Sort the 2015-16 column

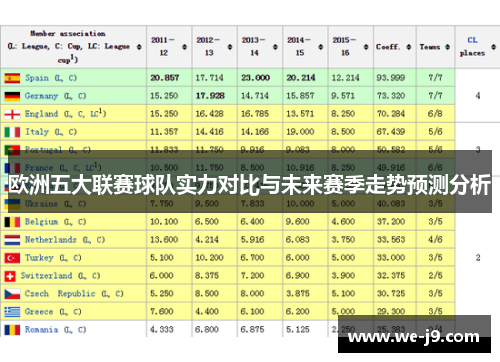click(x=366, y=47)
